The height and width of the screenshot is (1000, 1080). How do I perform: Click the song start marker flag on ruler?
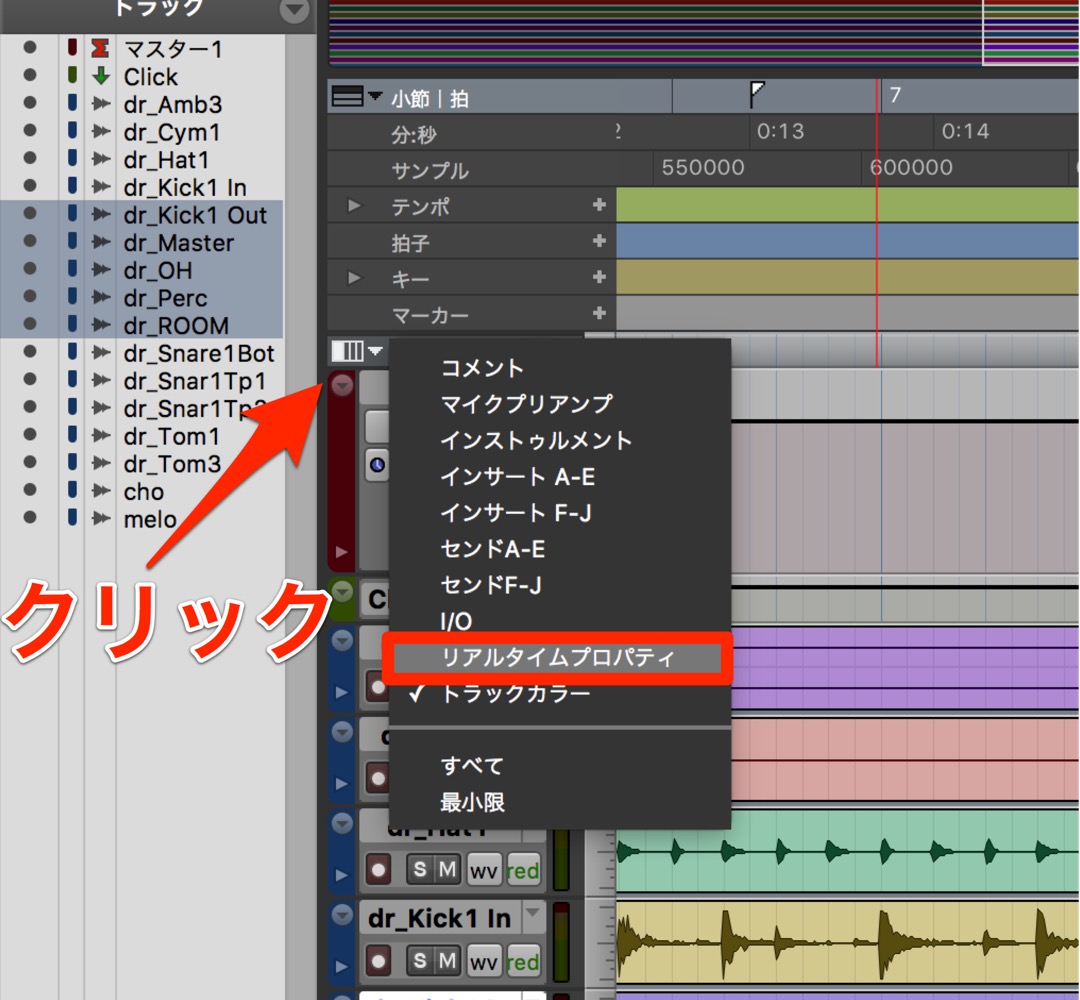pos(757,95)
